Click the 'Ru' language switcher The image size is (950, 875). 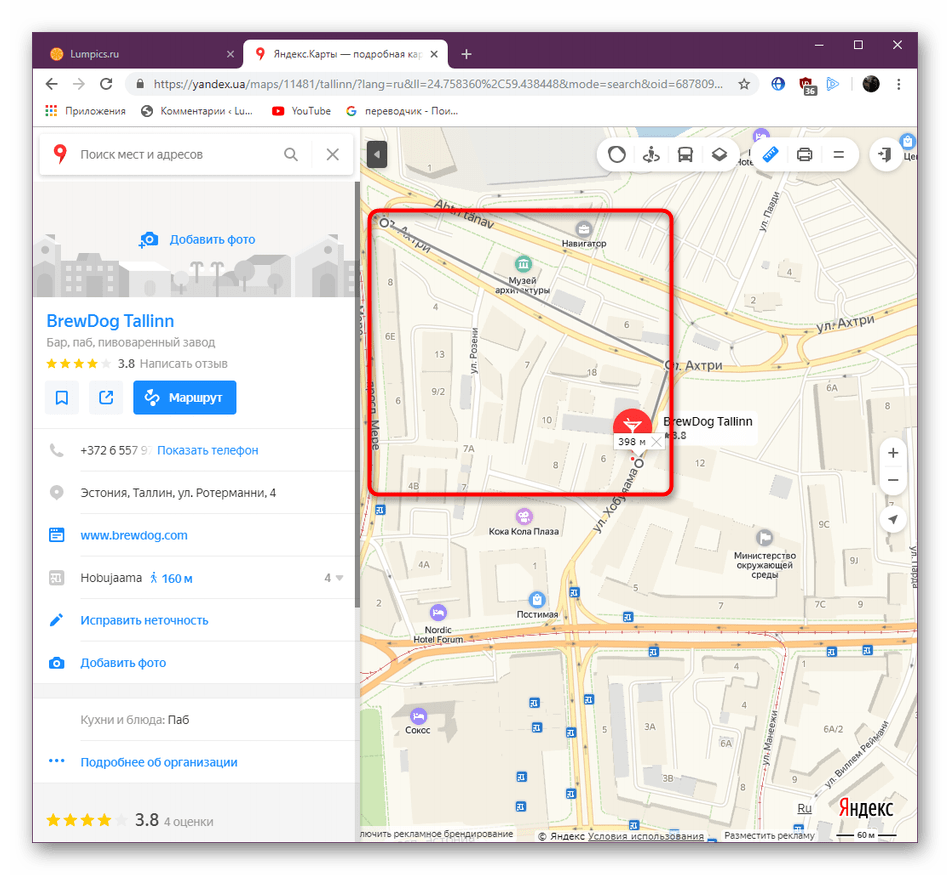click(x=804, y=808)
